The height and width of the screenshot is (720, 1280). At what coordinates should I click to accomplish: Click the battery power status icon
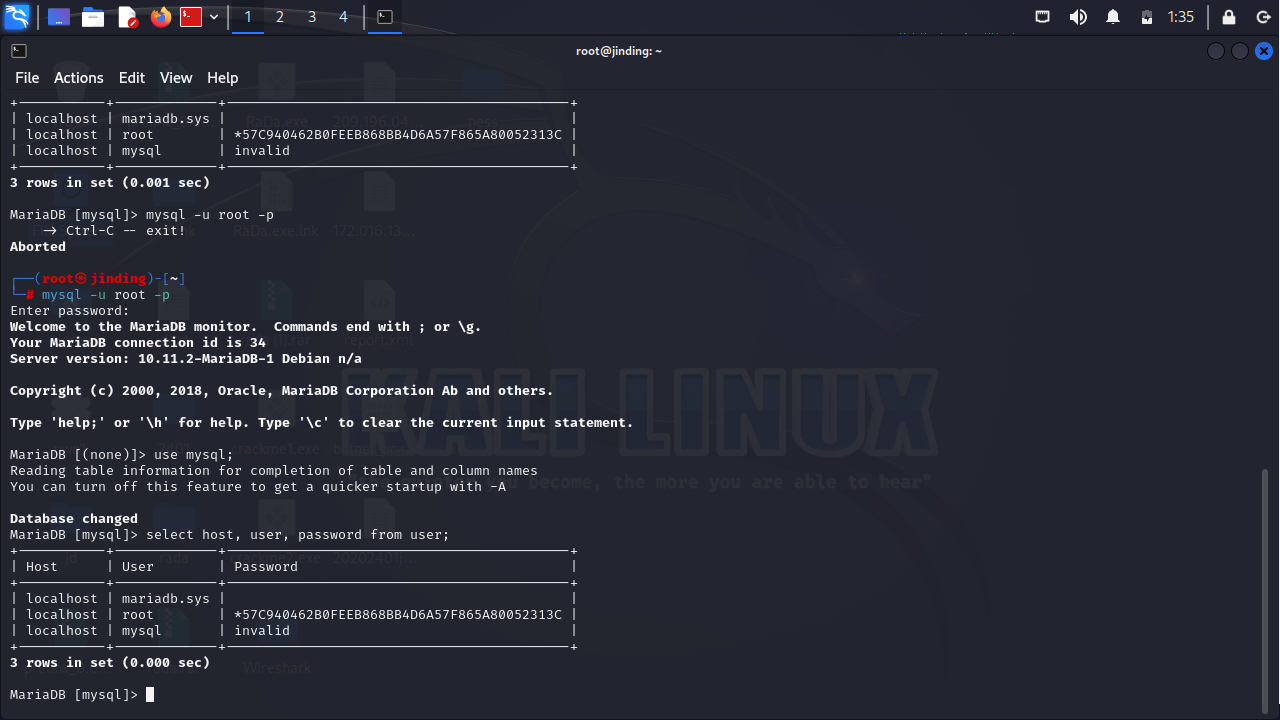coord(1147,17)
